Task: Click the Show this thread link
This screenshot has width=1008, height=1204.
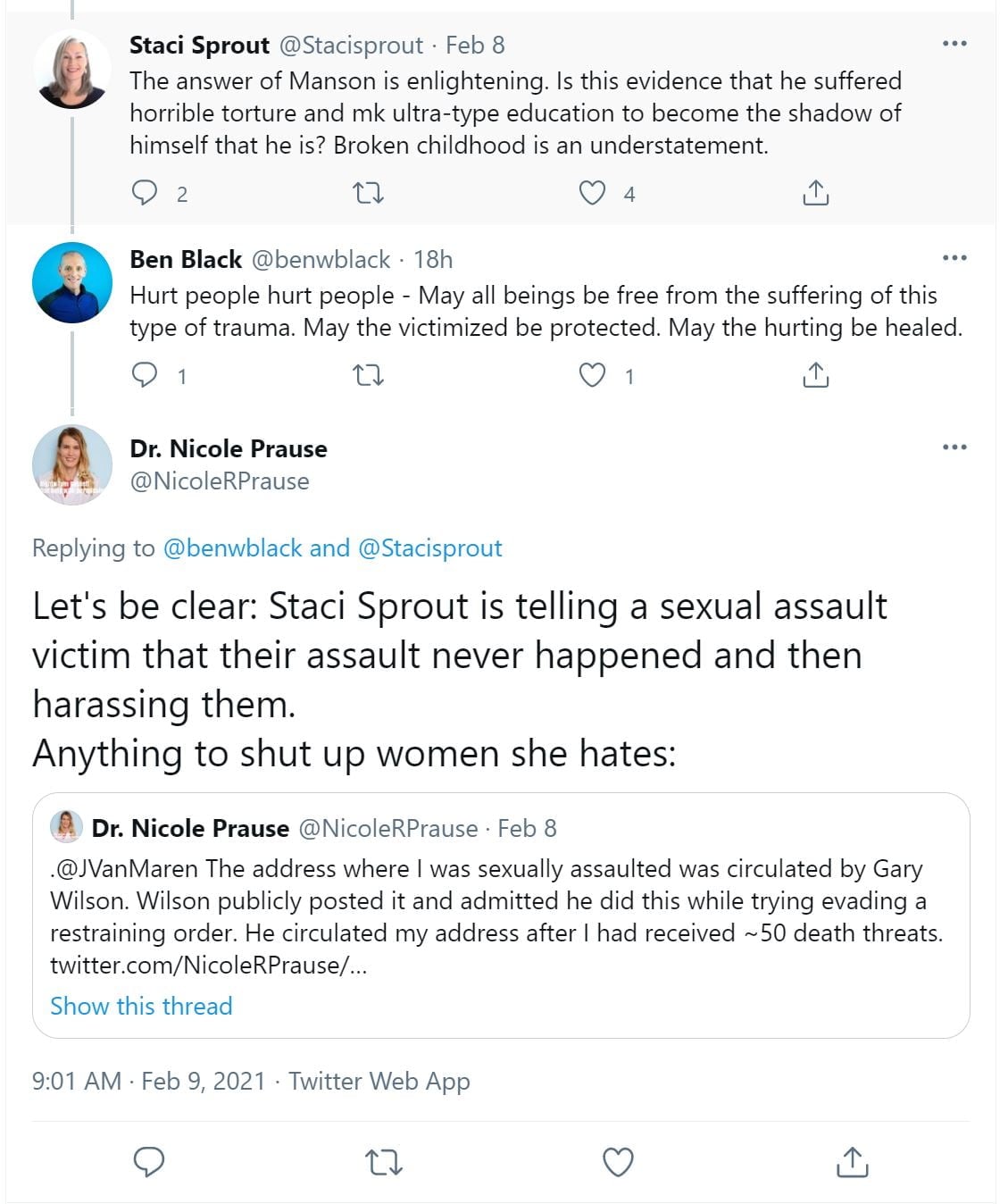Action: [141, 1006]
